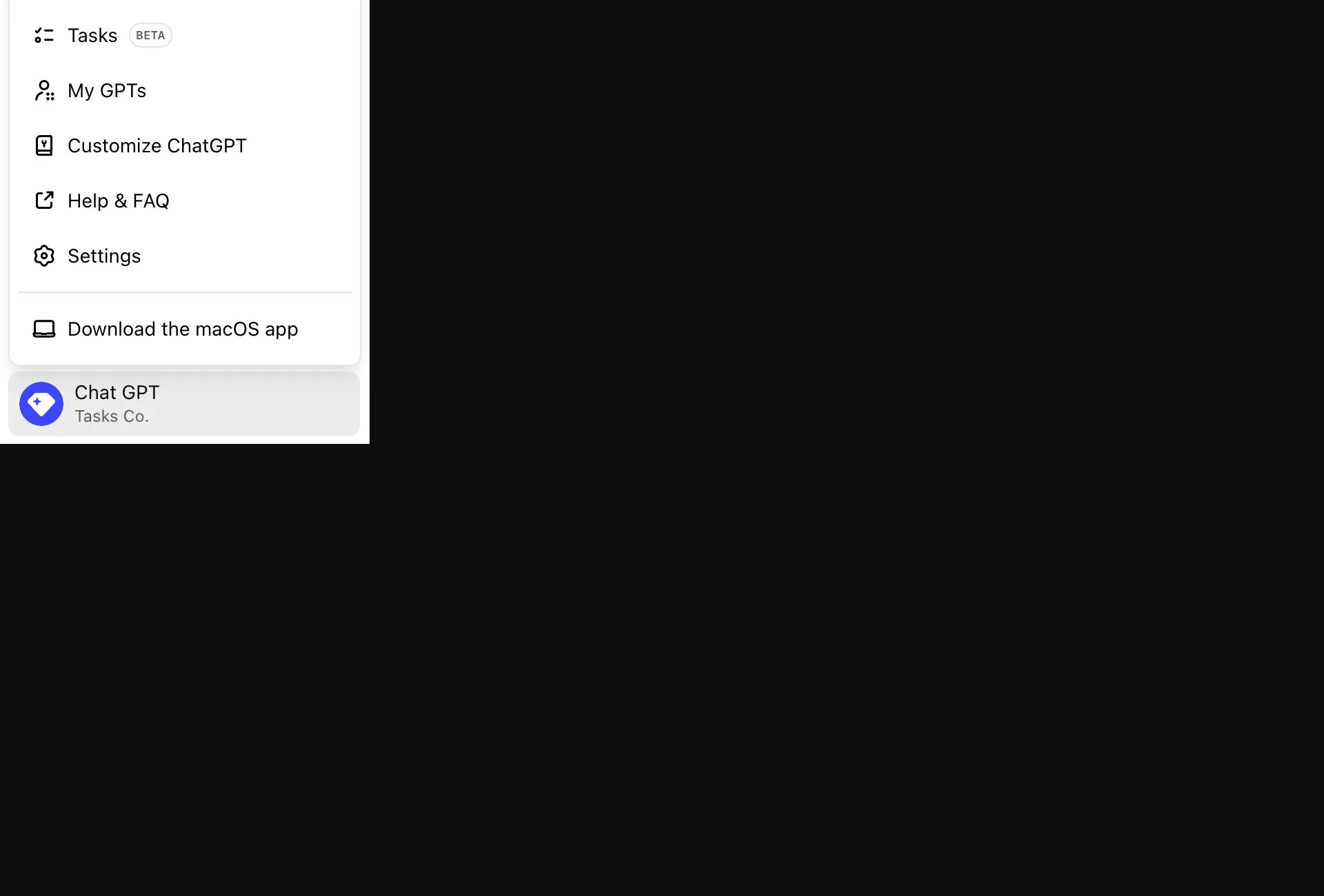Click the FAQ text in Help entry

151,201
